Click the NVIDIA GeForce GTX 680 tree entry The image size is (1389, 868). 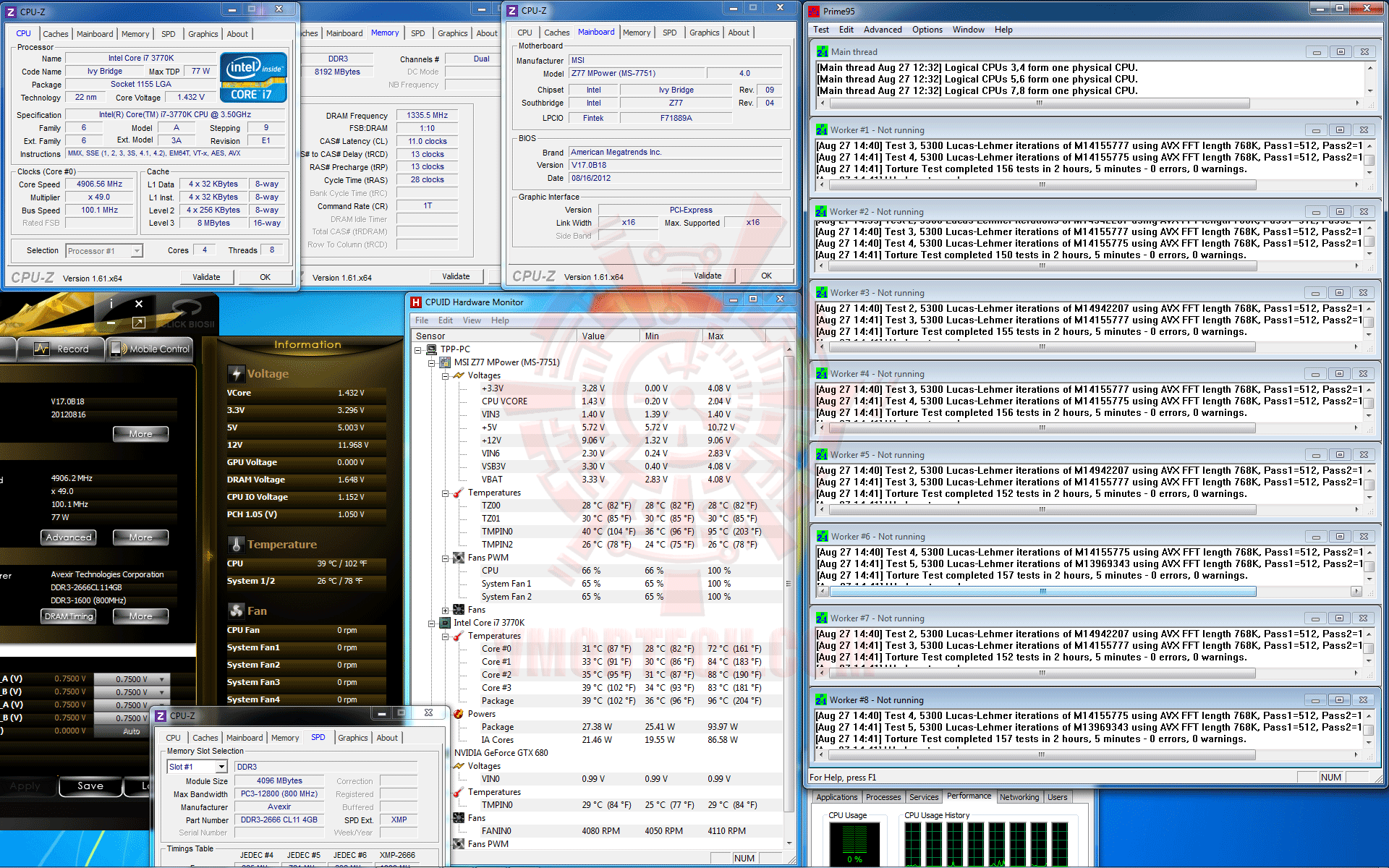pyautogui.click(x=501, y=753)
